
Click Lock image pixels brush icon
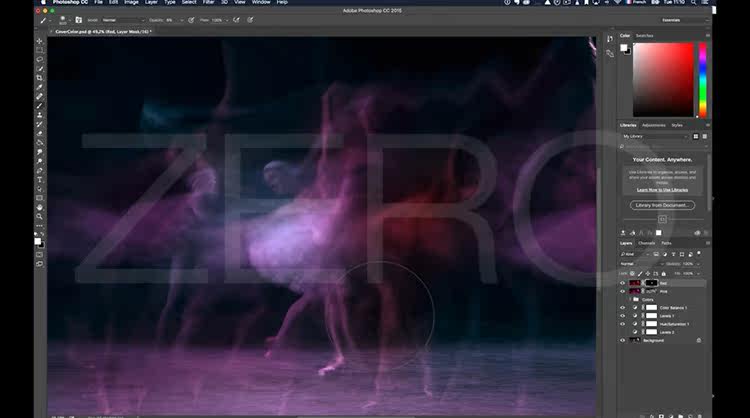[x=640, y=274]
